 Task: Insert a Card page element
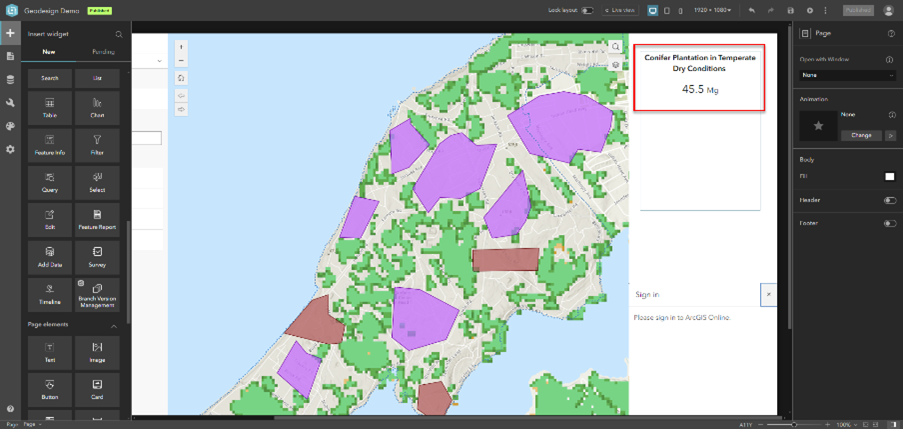(97, 390)
